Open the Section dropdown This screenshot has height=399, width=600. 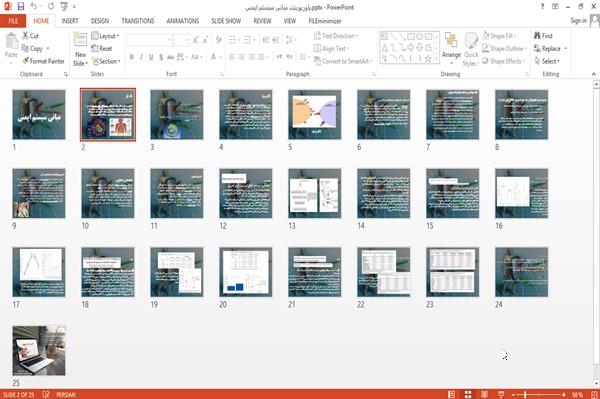pyautogui.click(x=106, y=61)
